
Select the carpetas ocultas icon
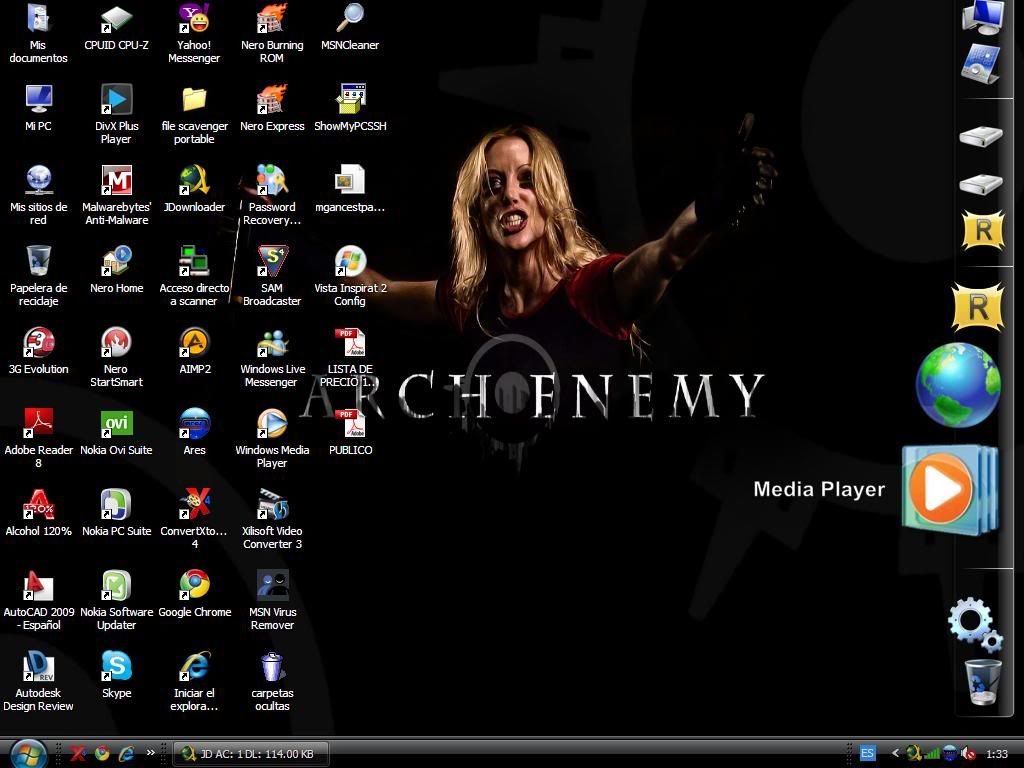pyautogui.click(x=272, y=681)
